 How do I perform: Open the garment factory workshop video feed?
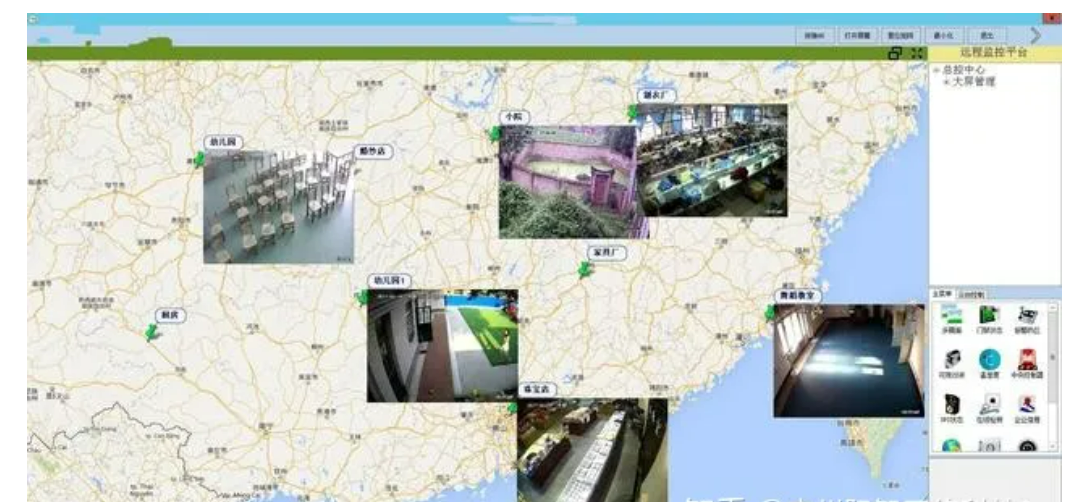coord(713,160)
